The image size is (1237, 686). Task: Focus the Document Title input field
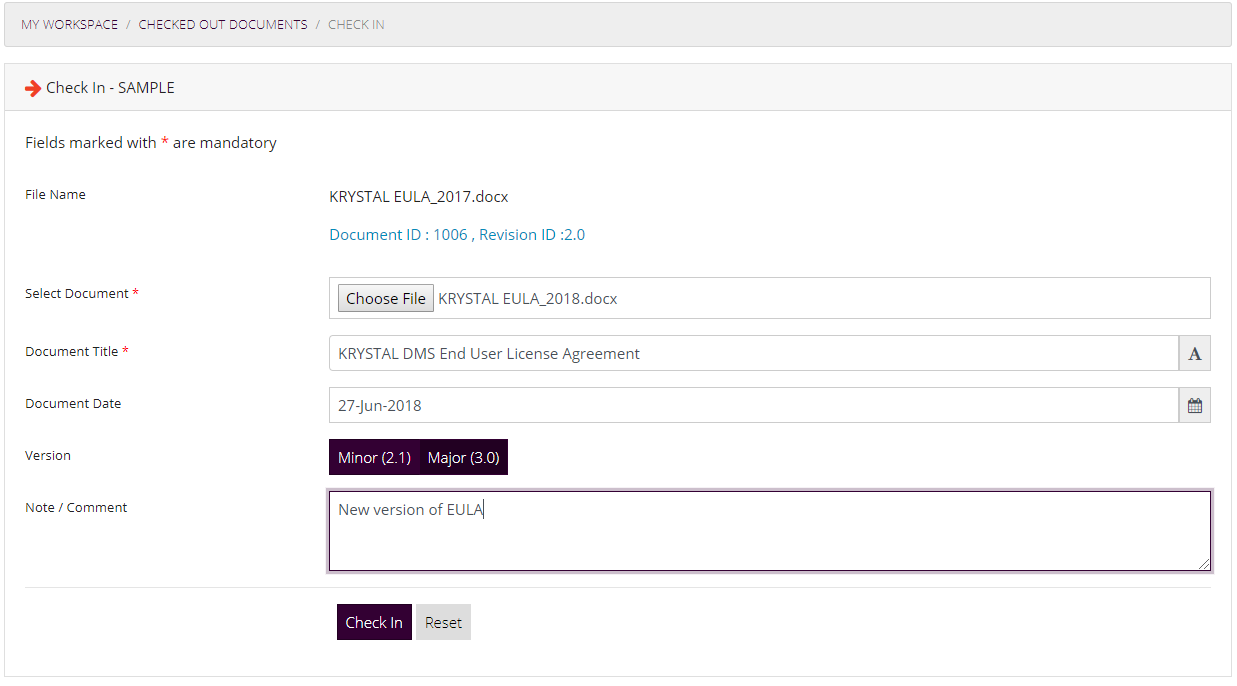[x=754, y=353]
